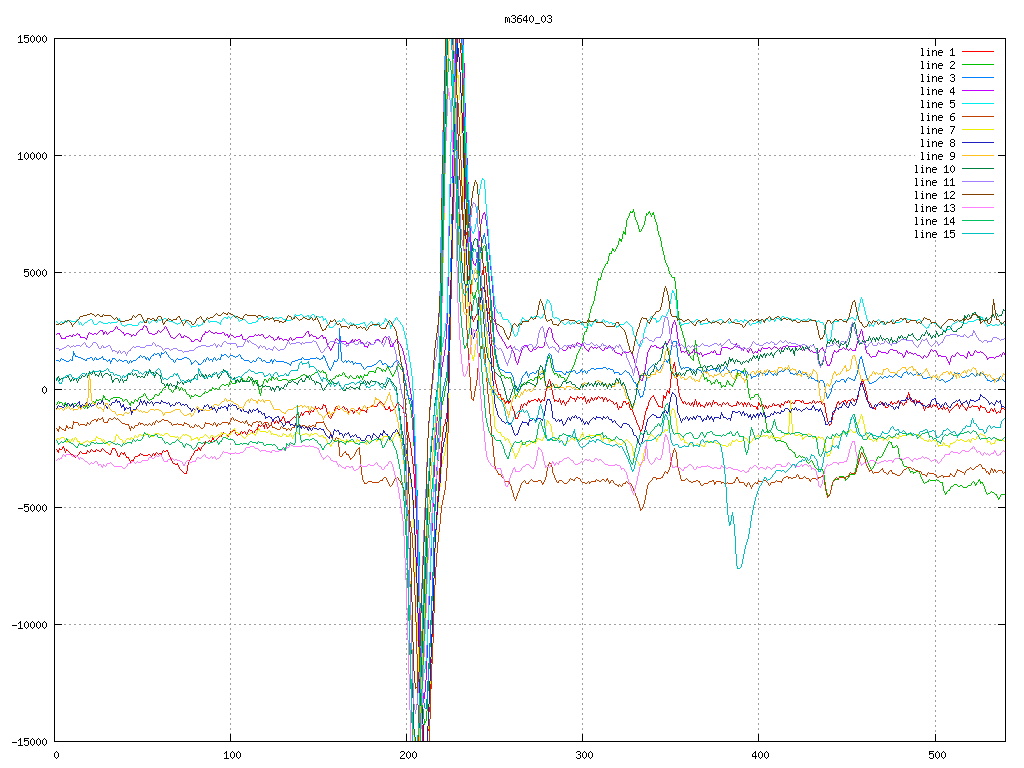
Task: Toggle line 2 legend entry
Action: [x=937, y=65]
